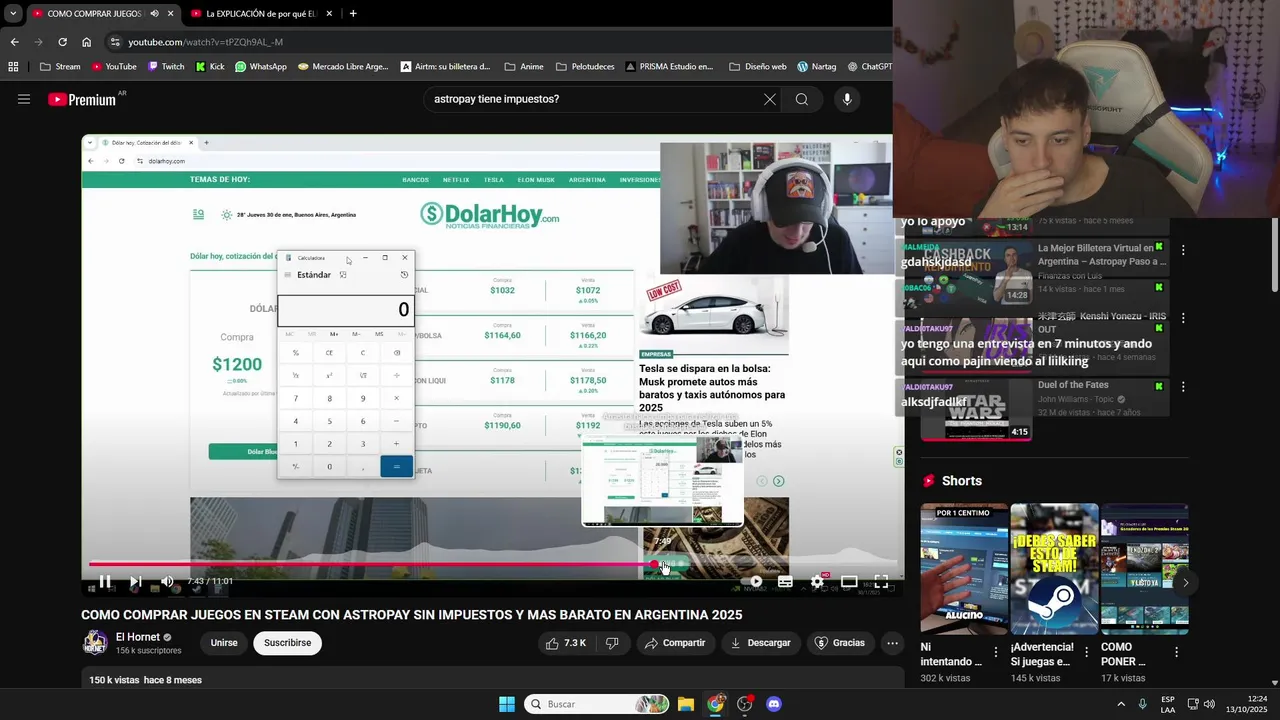The image size is (1280, 720).
Task: Click taskbar Buscar search box
Action: pyautogui.click(x=596, y=704)
